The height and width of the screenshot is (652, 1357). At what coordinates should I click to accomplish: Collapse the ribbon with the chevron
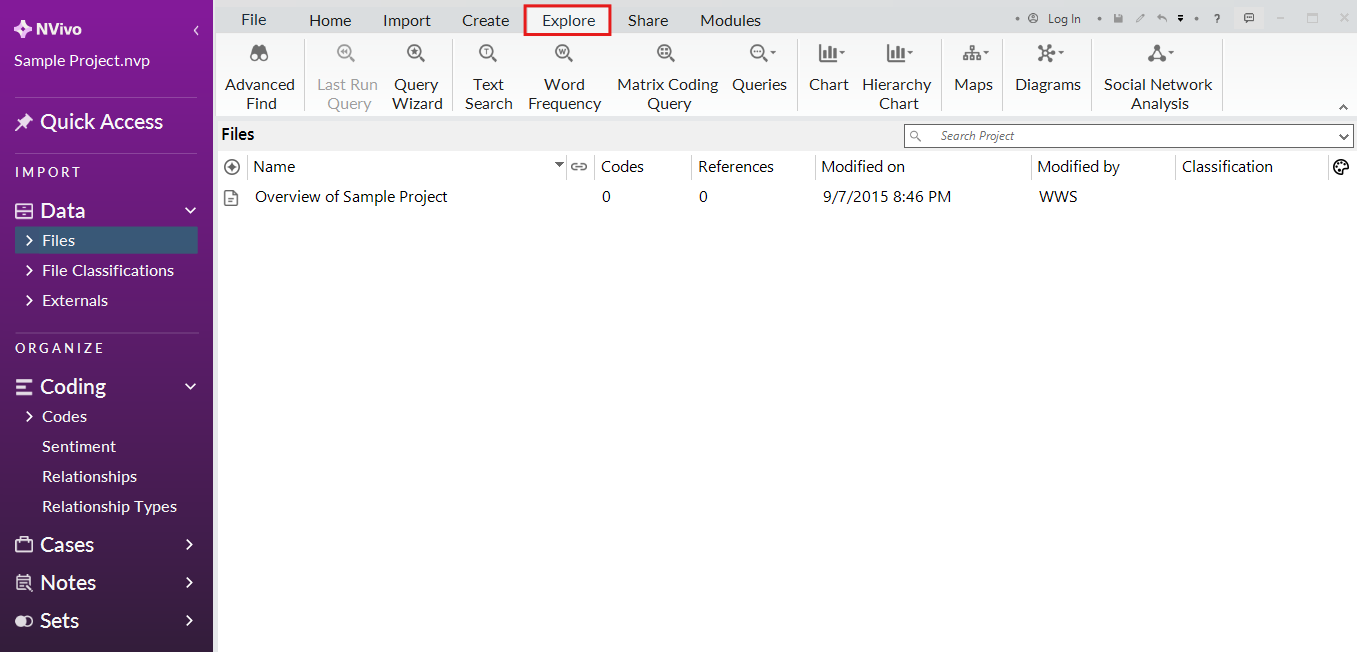1343,107
